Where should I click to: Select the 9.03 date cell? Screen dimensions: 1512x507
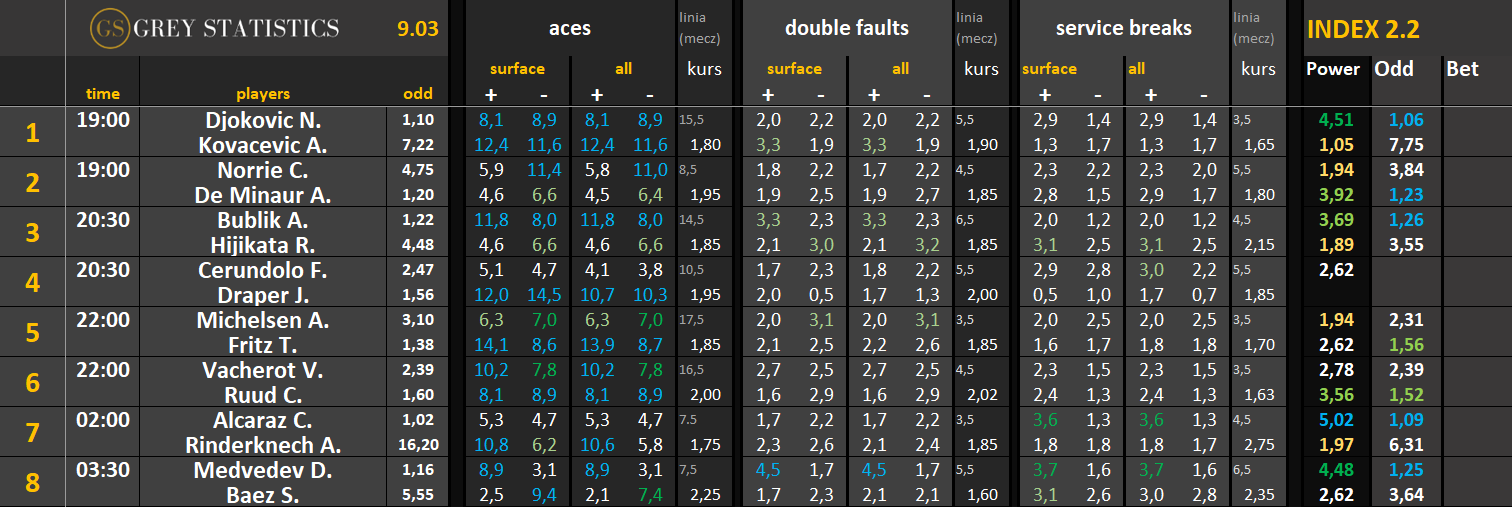pos(418,28)
